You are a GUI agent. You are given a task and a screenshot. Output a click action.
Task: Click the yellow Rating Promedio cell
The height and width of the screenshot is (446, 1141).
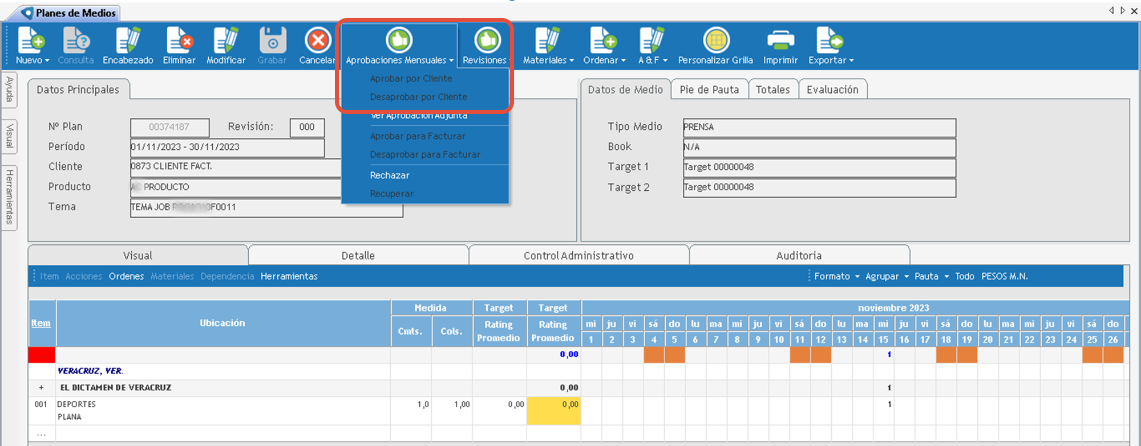554,411
